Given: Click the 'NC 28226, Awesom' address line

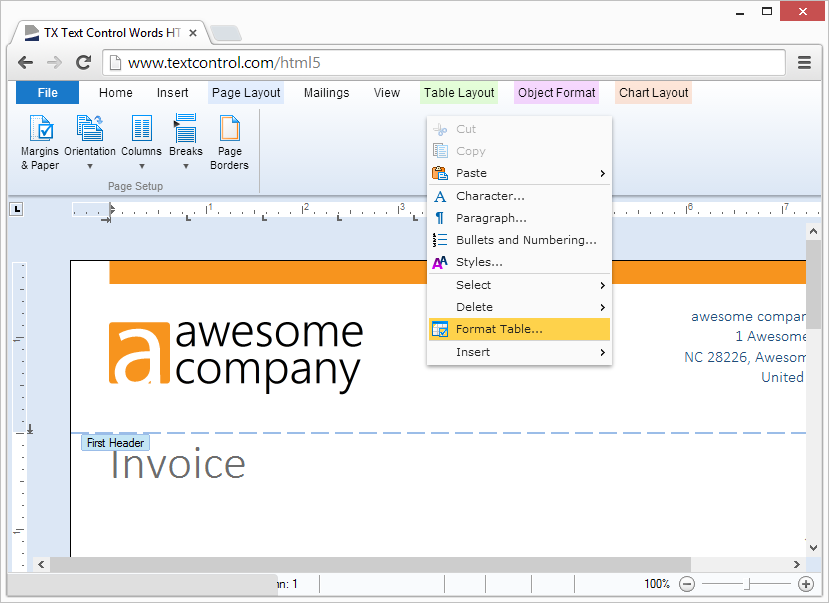Looking at the screenshot, I should coord(745,358).
